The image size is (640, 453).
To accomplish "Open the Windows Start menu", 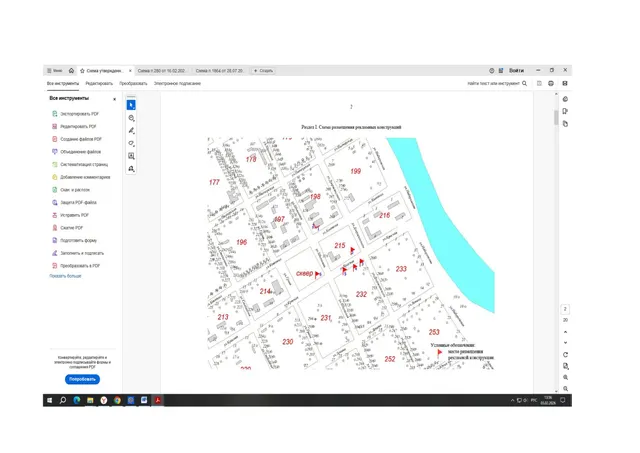I will [49, 400].
